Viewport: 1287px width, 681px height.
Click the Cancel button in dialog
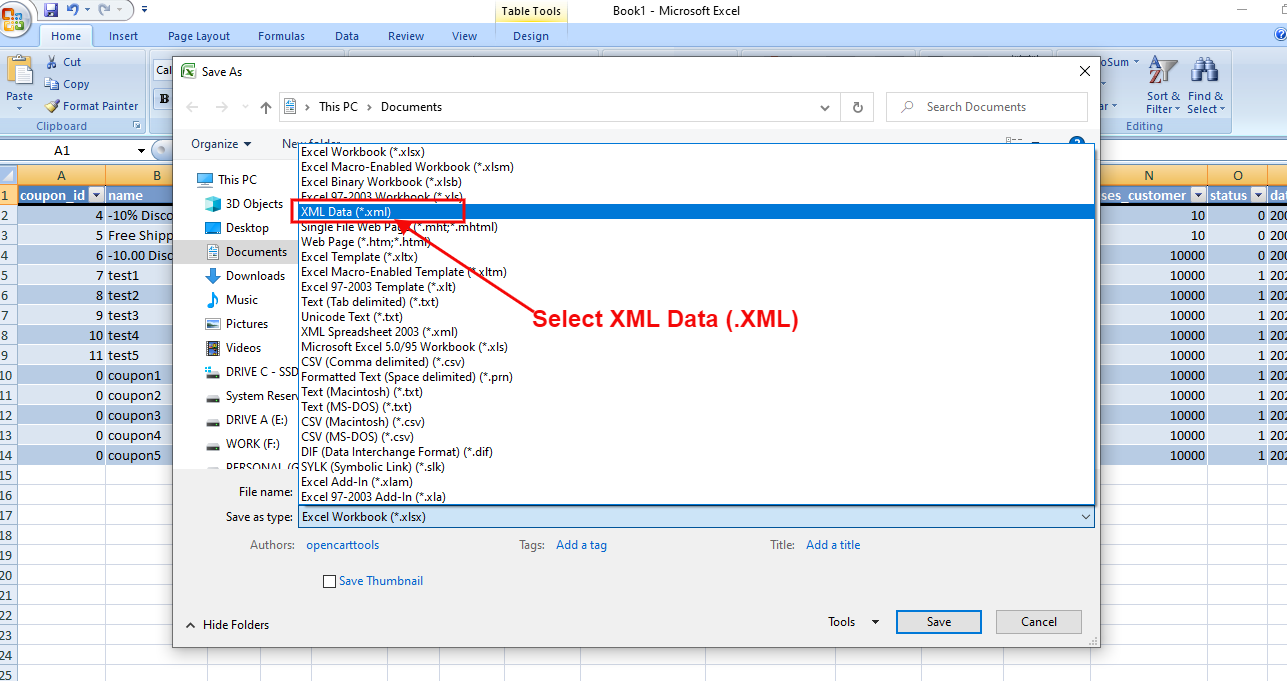[1039, 622]
